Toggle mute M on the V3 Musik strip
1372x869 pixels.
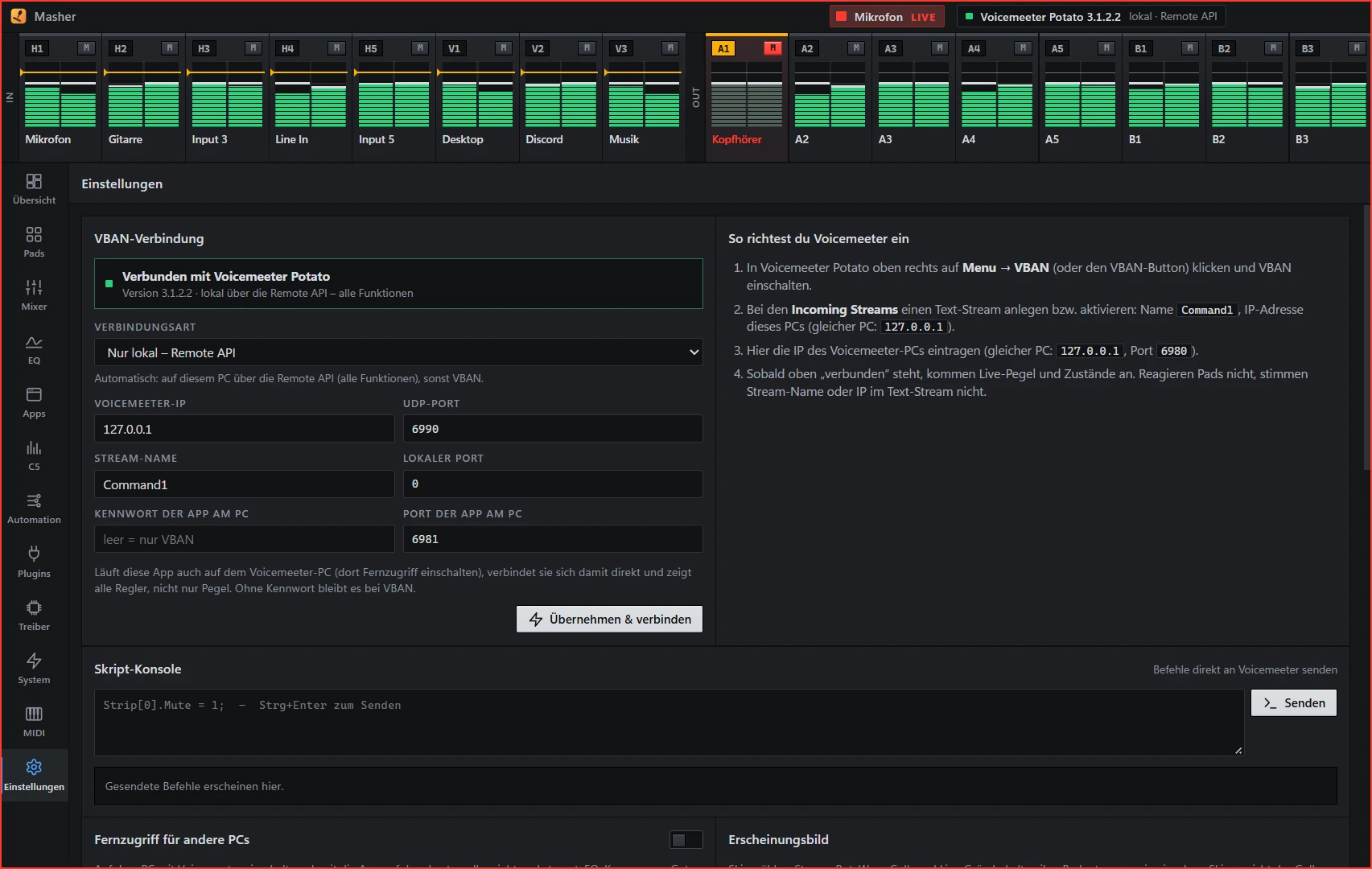coord(670,48)
